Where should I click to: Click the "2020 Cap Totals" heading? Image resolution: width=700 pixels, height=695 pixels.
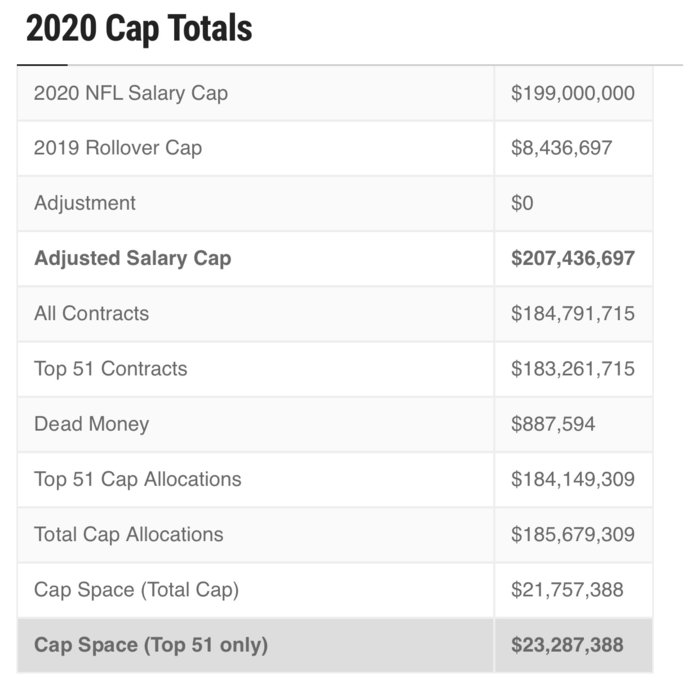coord(139,29)
